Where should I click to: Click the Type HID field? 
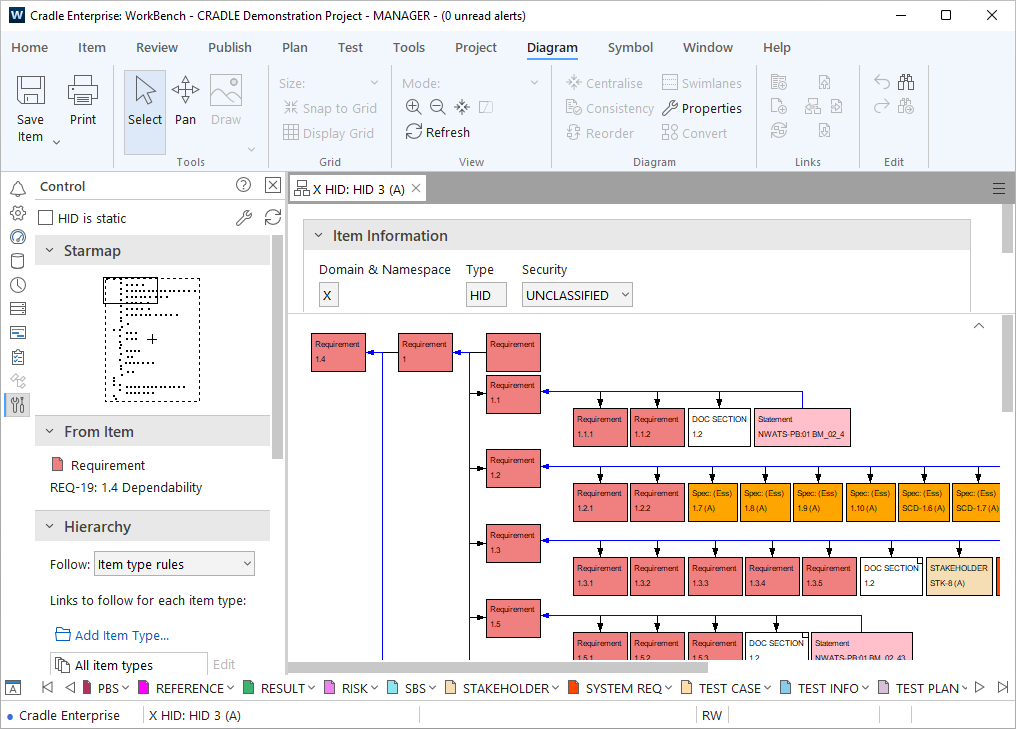[x=486, y=295]
